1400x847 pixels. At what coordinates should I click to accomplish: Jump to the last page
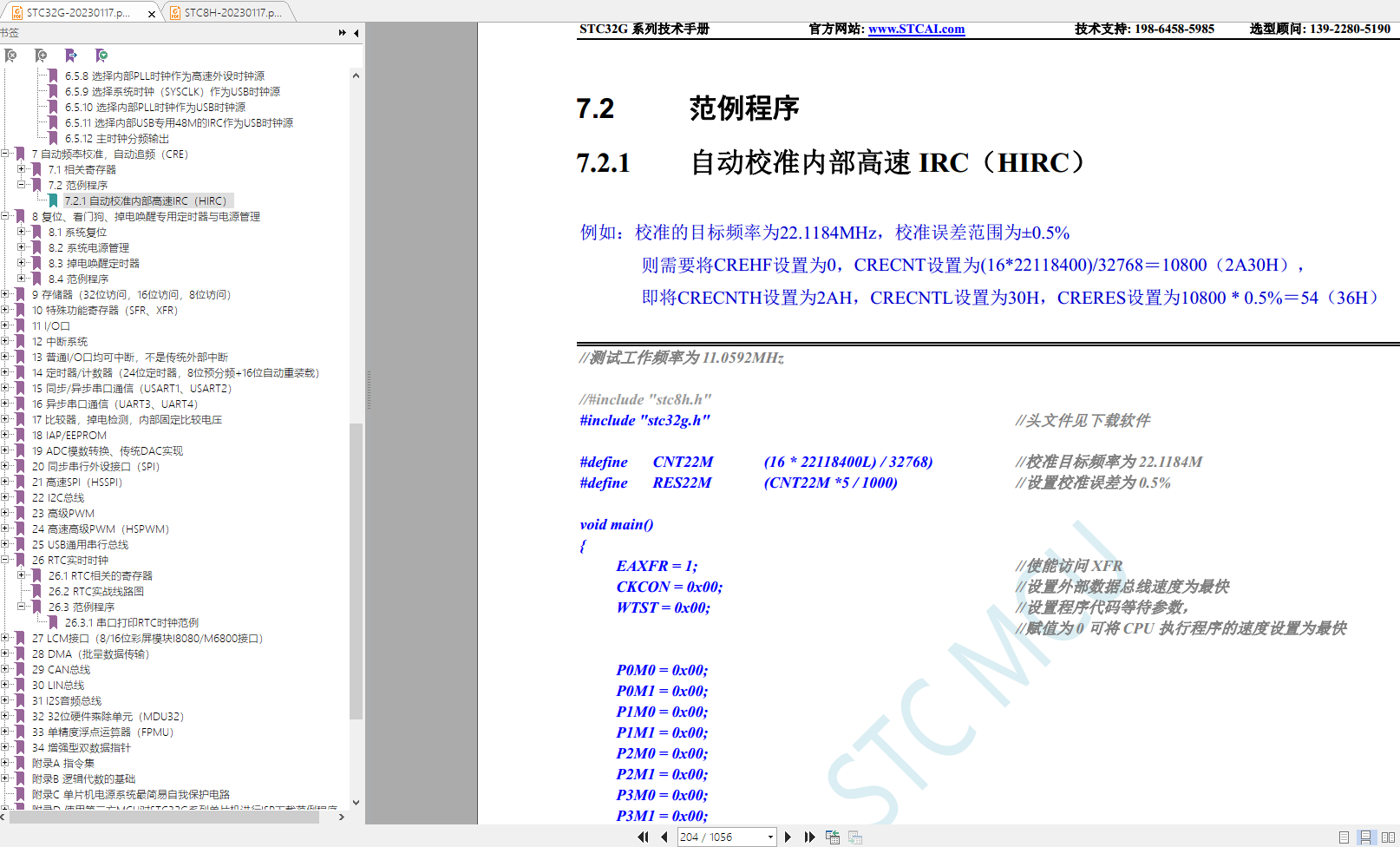(x=810, y=837)
